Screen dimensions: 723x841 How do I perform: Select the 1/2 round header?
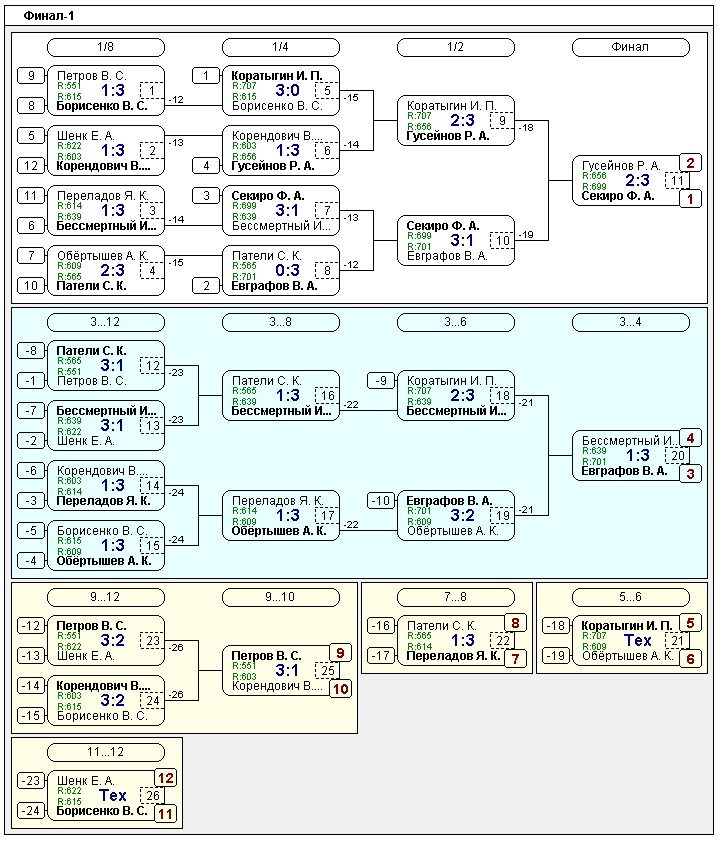click(x=455, y=47)
